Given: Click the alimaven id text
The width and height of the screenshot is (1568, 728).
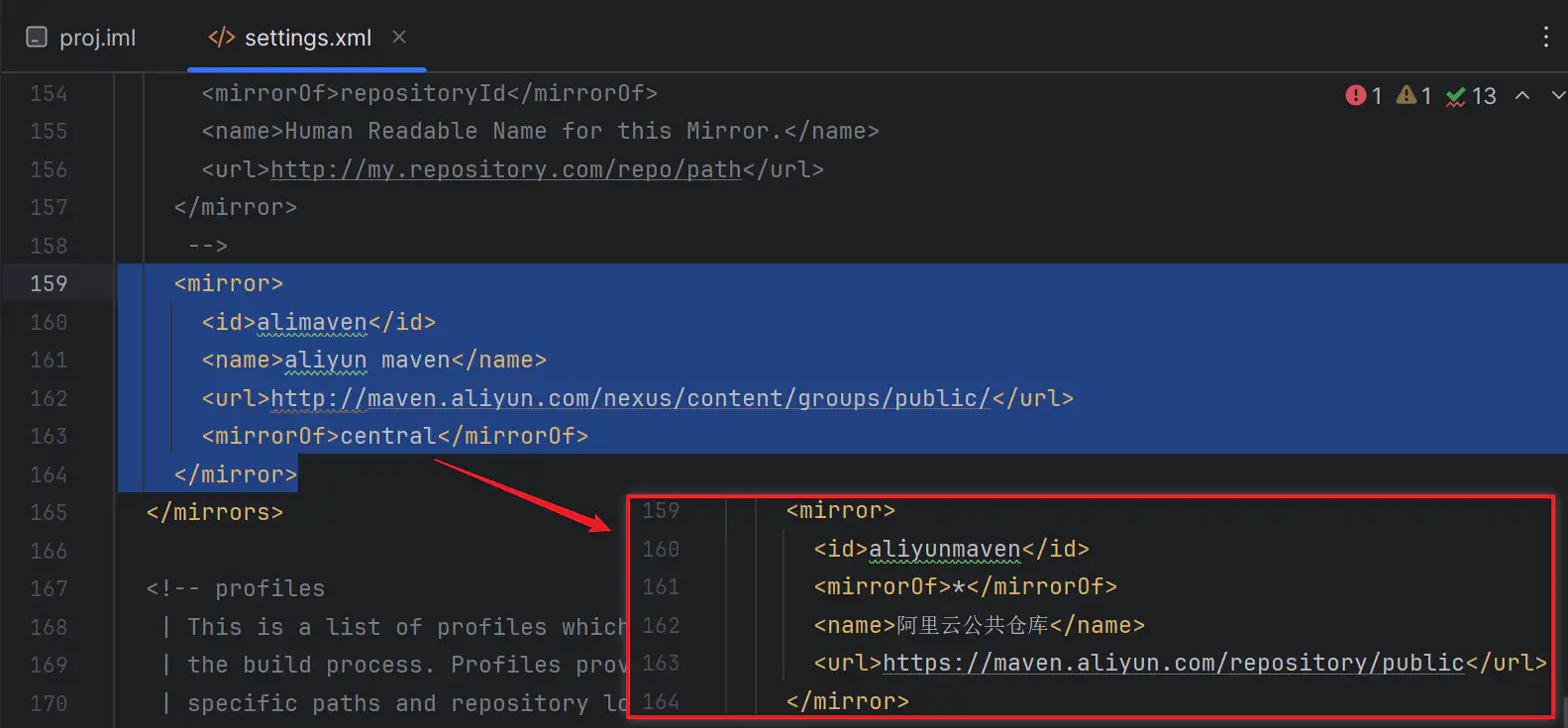Looking at the screenshot, I should [312, 322].
